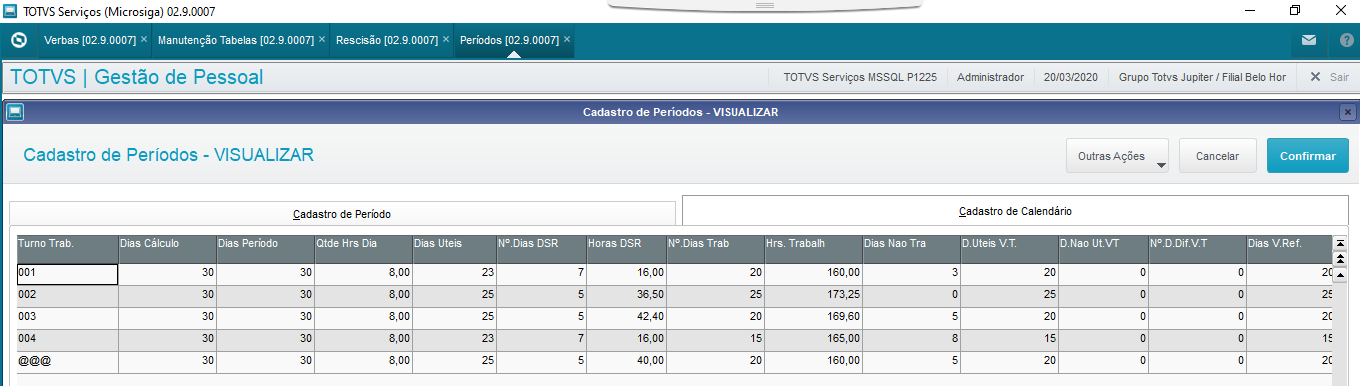The height and width of the screenshot is (386, 1360).
Task: Close the Períodos tab with its X
Action: (x=567, y=40)
